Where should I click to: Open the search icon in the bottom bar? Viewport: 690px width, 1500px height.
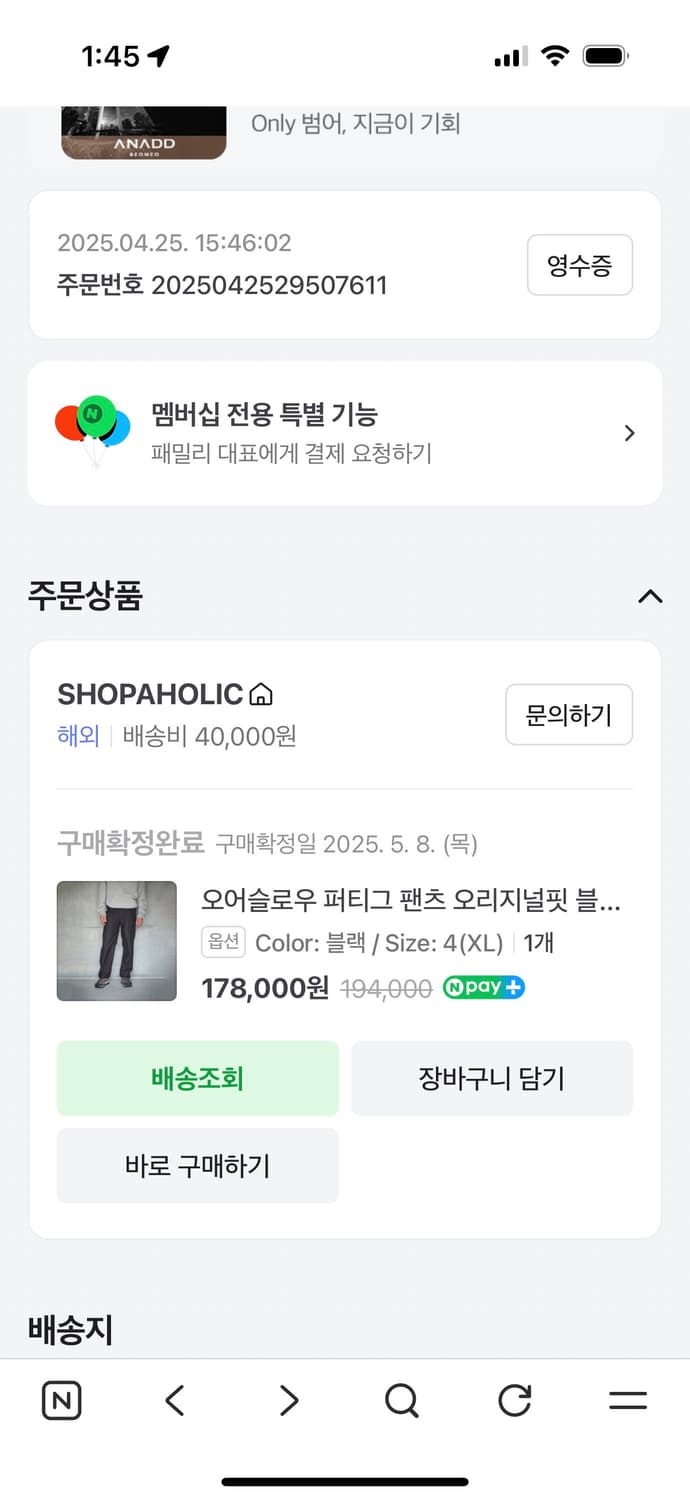pos(401,1400)
